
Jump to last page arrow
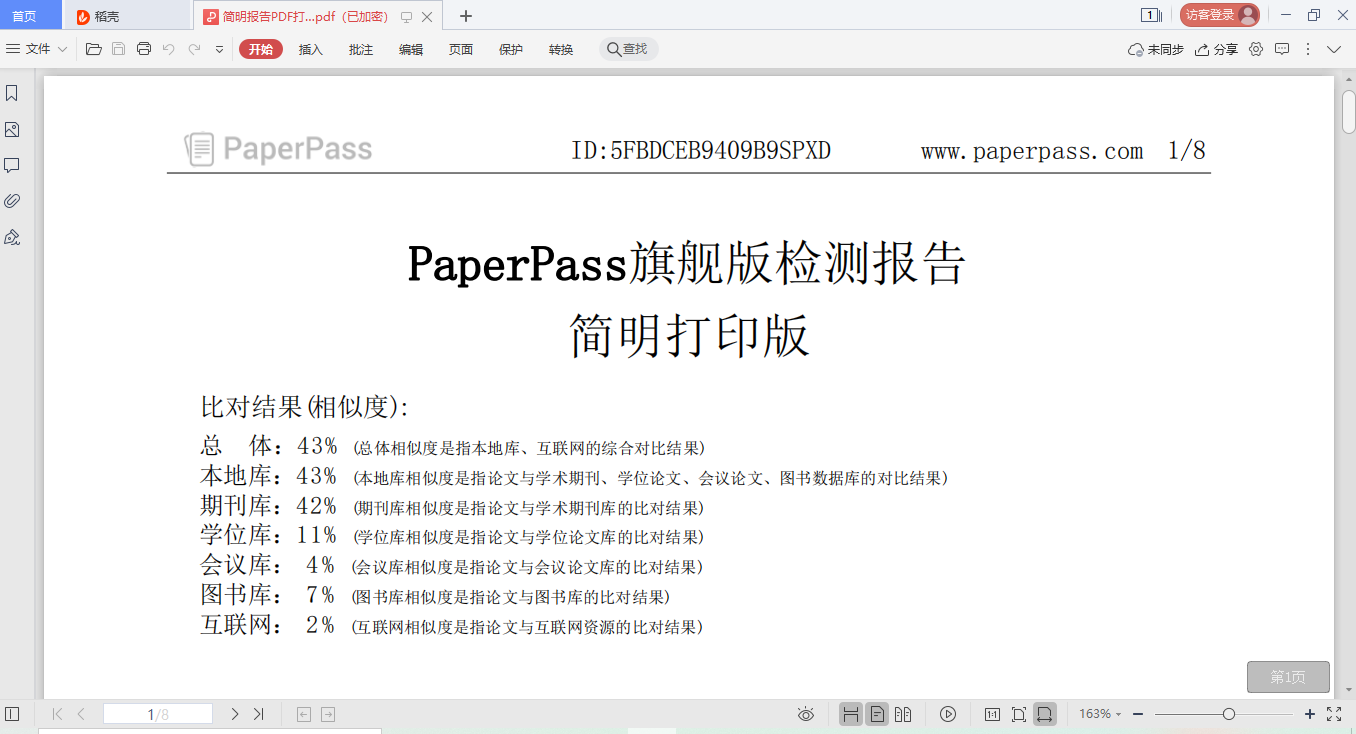tap(259, 714)
